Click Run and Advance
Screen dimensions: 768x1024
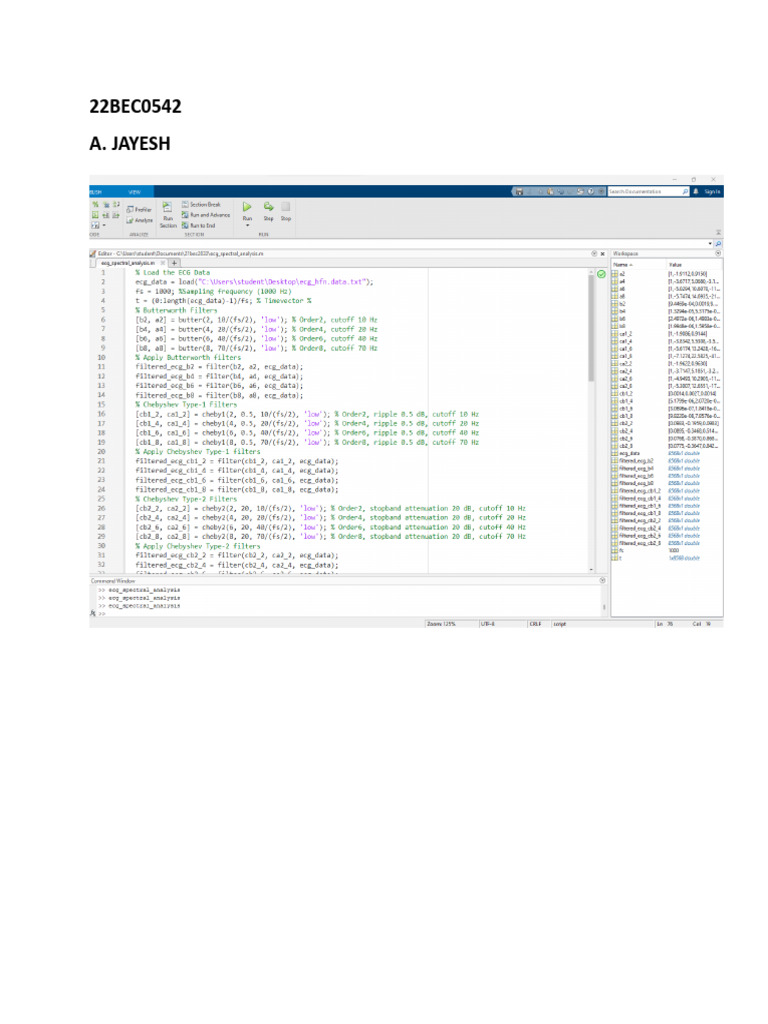point(206,215)
